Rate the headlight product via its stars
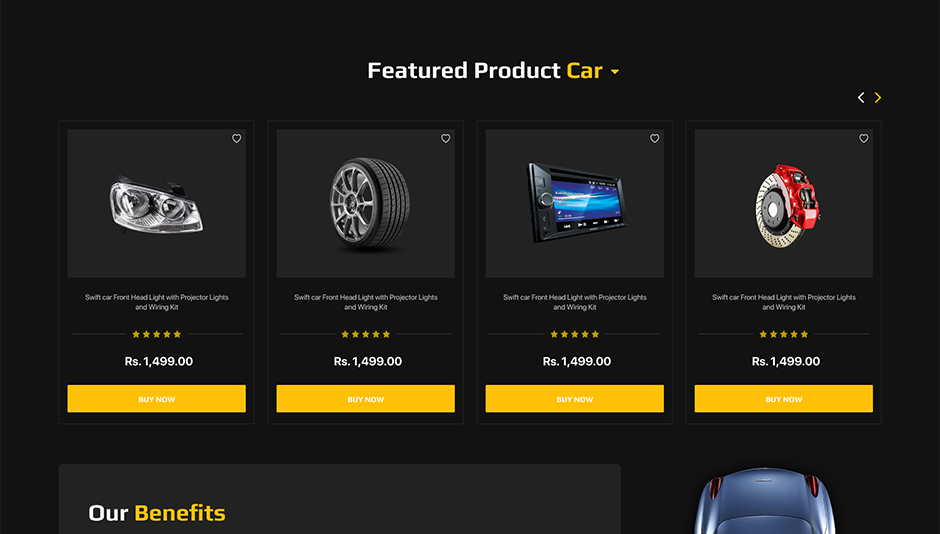 (x=156, y=334)
